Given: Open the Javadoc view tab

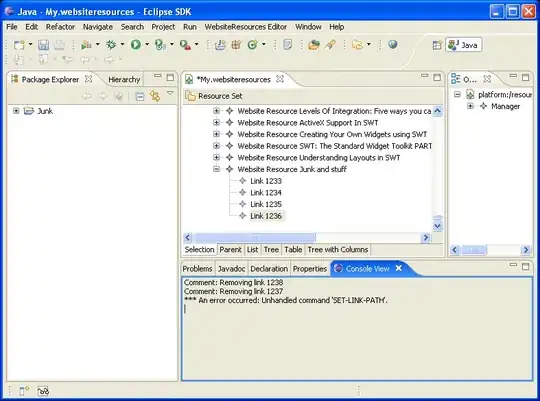Looking at the screenshot, I should (x=231, y=269).
